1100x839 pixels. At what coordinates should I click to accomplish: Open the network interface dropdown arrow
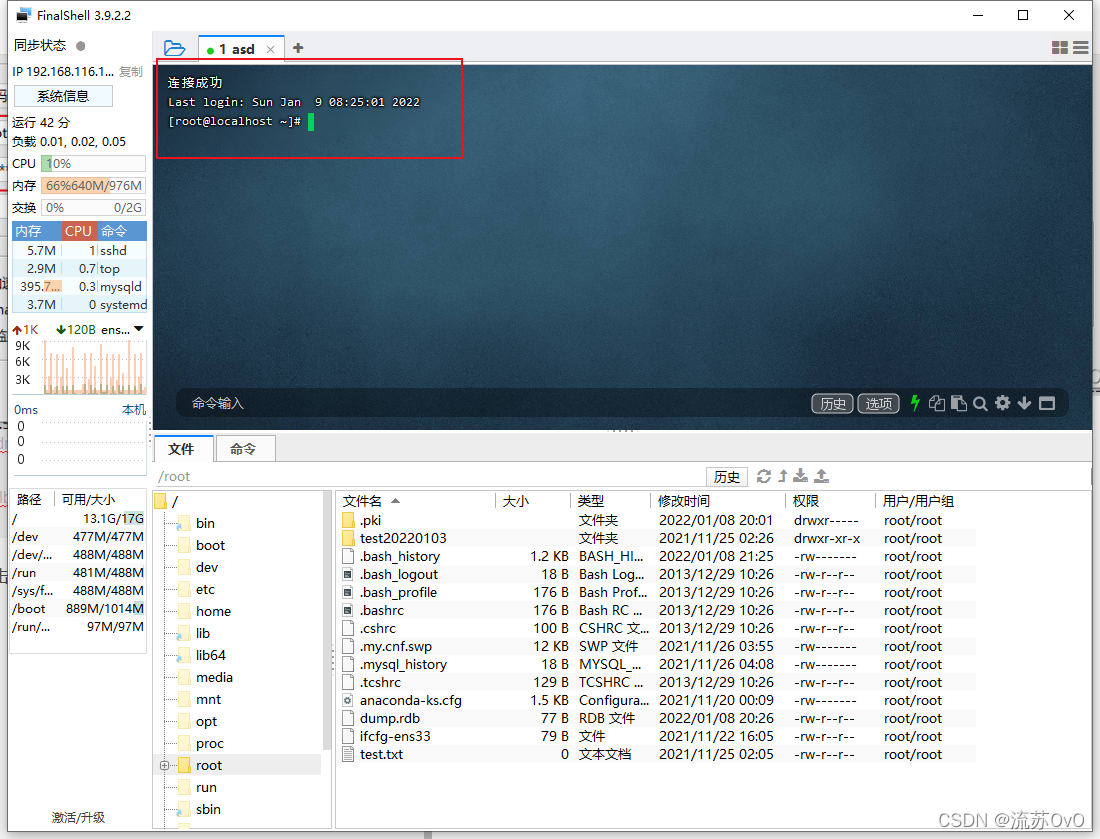pyautogui.click(x=139, y=329)
